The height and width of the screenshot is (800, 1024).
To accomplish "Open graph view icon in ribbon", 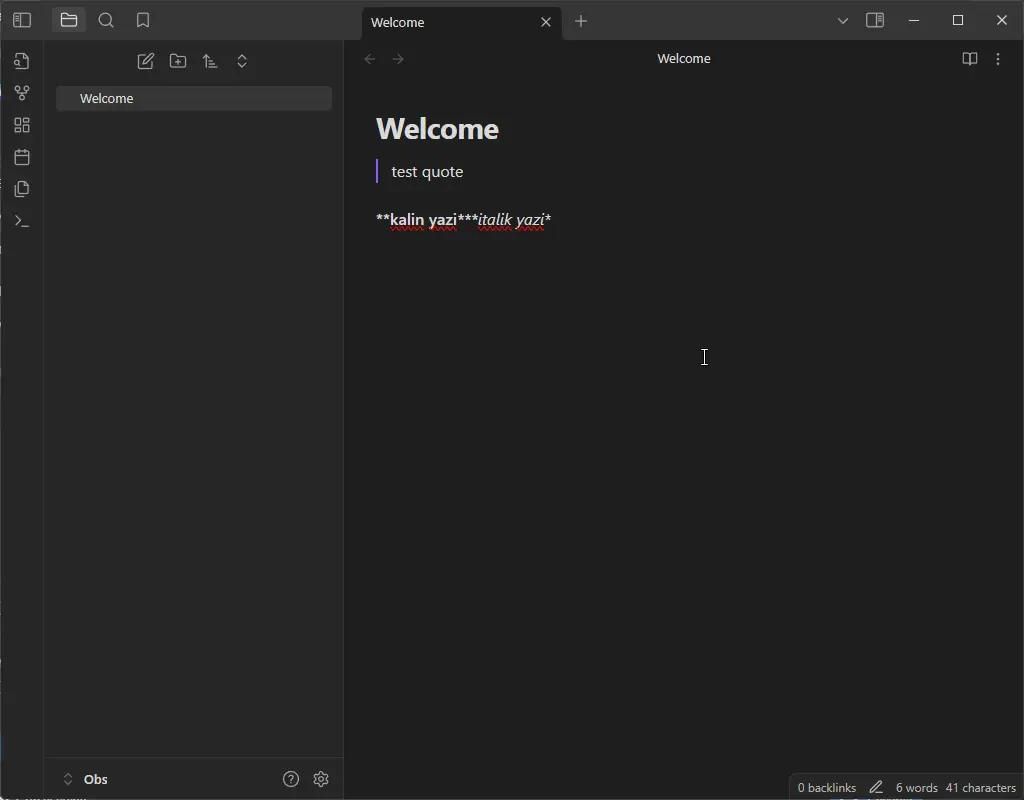I will [22, 93].
